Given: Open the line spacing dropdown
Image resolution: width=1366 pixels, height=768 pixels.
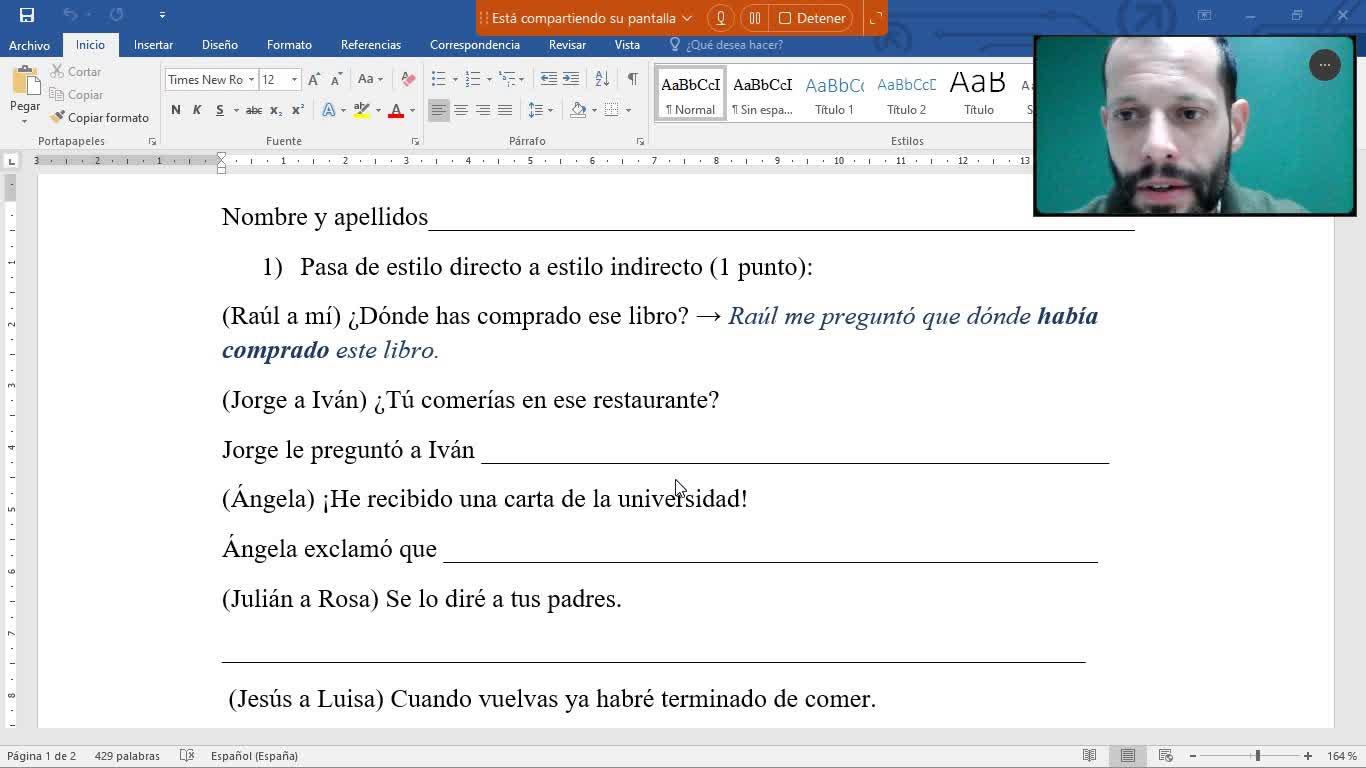Looking at the screenshot, I should point(540,110).
